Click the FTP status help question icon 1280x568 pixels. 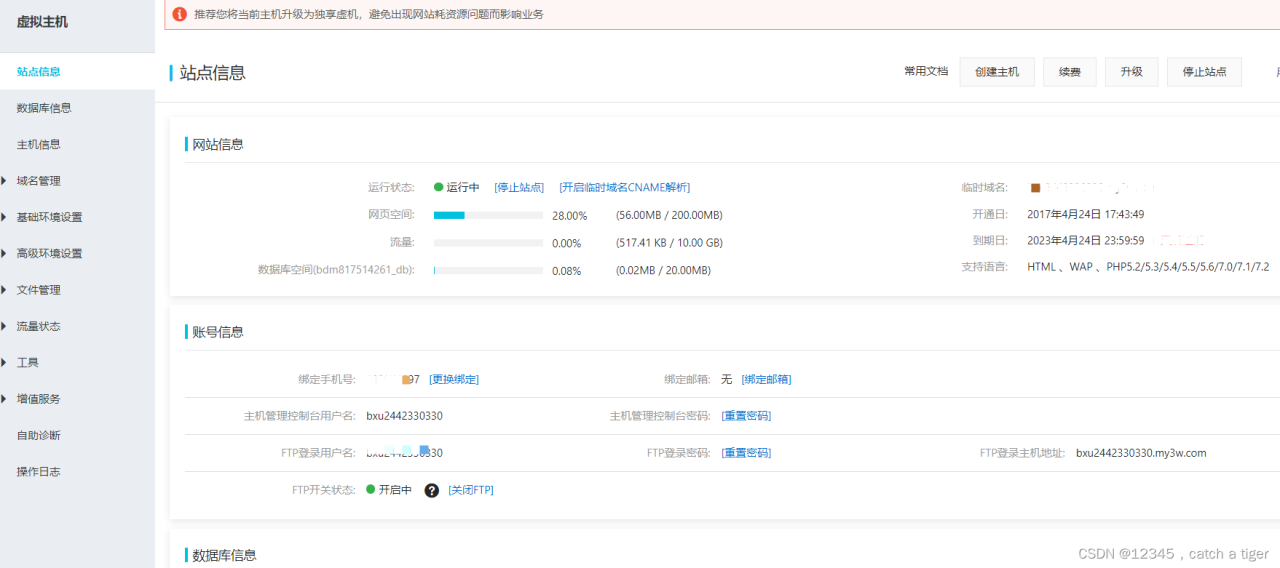coord(432,490)
